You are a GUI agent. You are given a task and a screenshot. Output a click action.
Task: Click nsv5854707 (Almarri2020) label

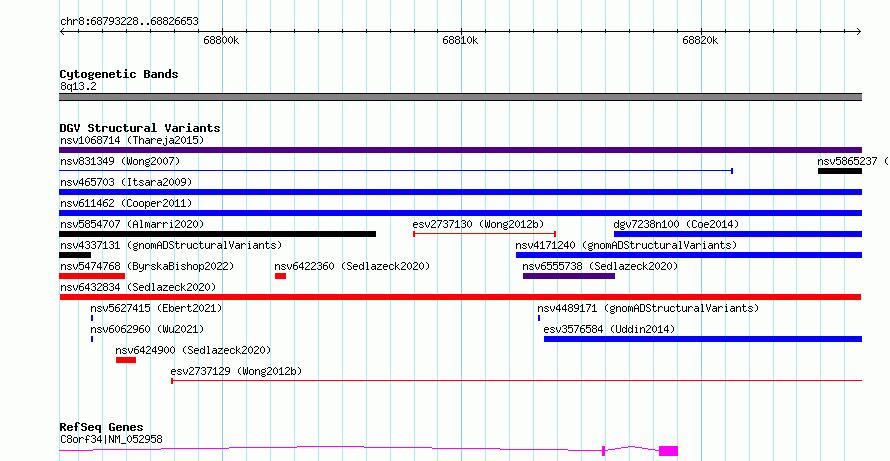132,224
